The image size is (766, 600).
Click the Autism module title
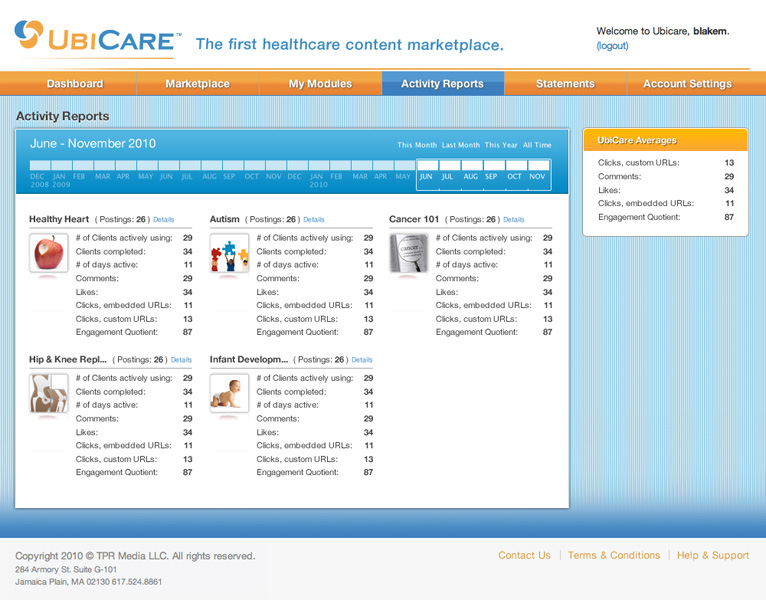click(225, 219)
